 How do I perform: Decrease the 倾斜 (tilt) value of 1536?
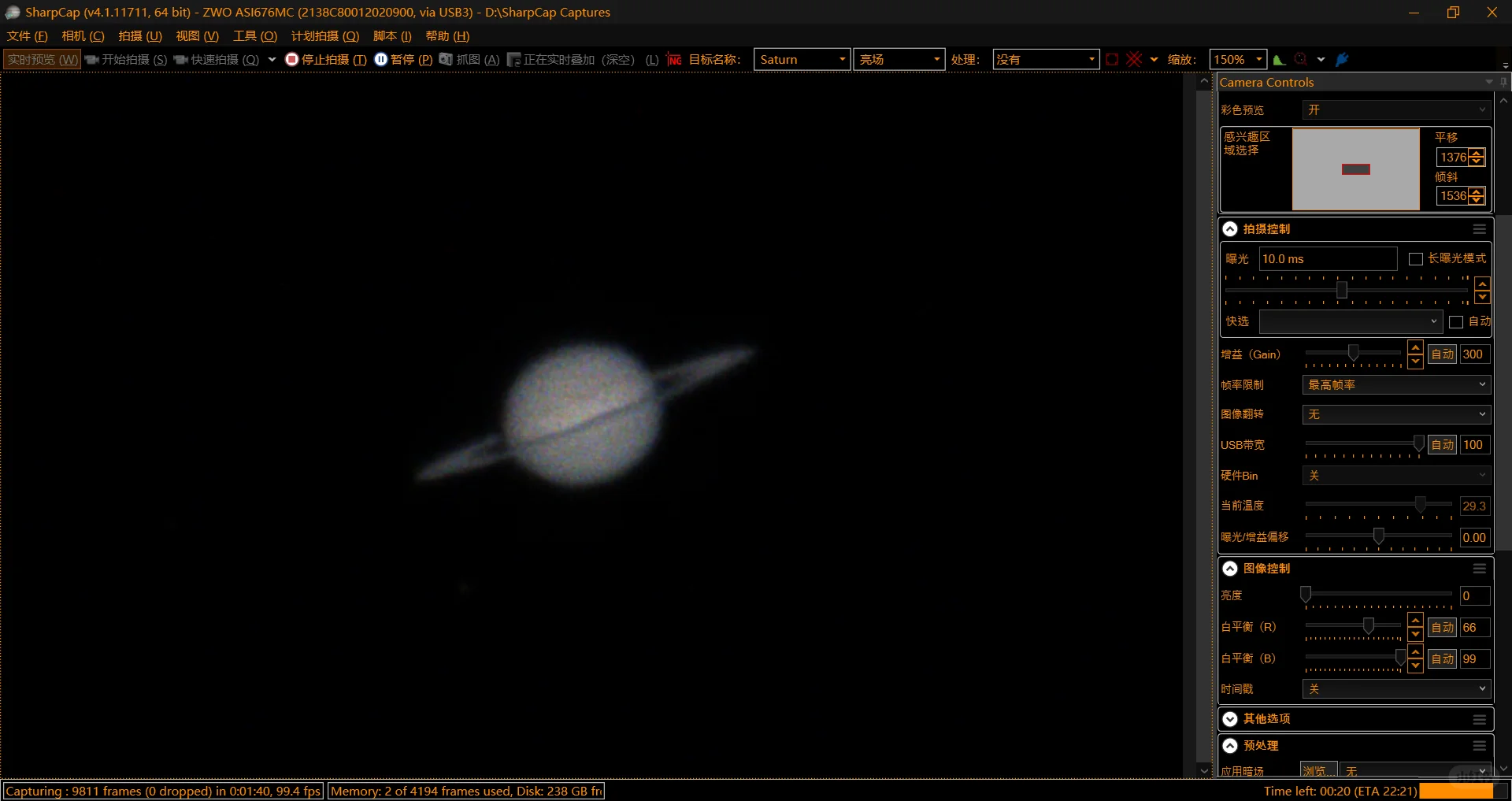(1477, 200)
